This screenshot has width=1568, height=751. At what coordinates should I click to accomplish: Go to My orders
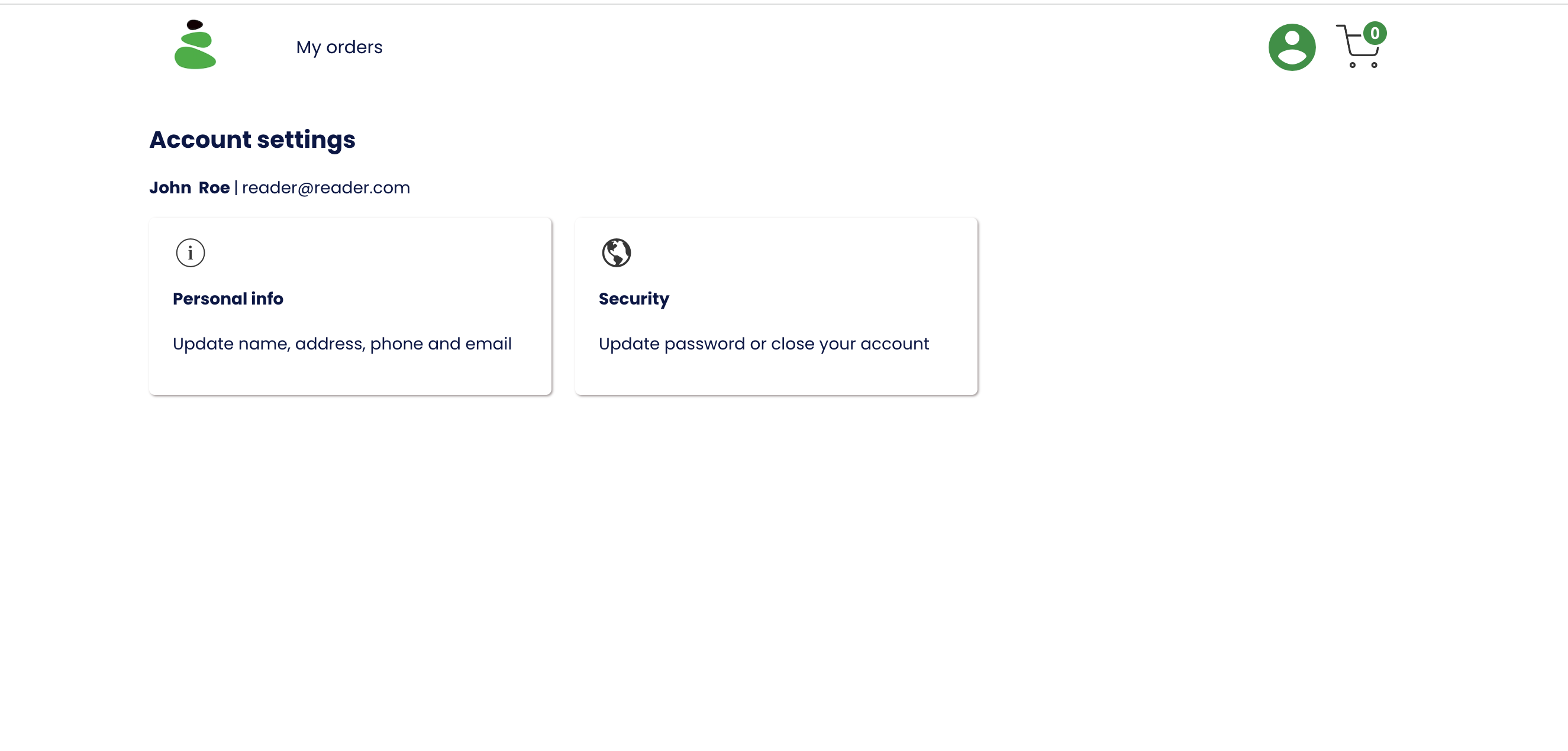point(339,47)
